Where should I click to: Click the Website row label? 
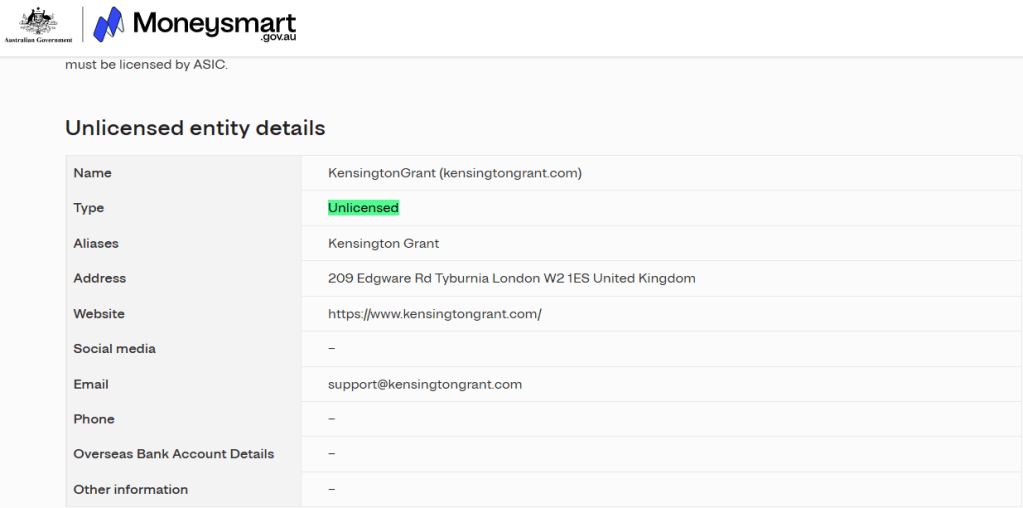click(x=98, y=314)
